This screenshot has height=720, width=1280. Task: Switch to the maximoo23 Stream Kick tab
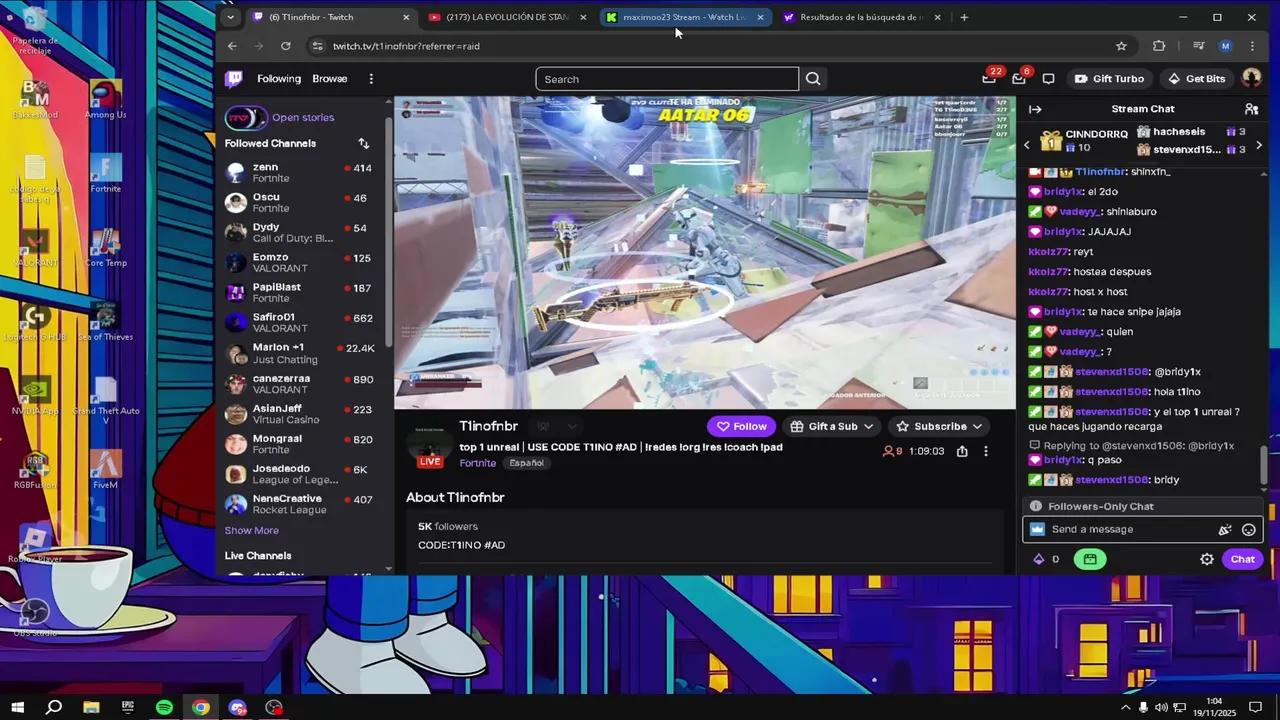[x=683, y=17]
